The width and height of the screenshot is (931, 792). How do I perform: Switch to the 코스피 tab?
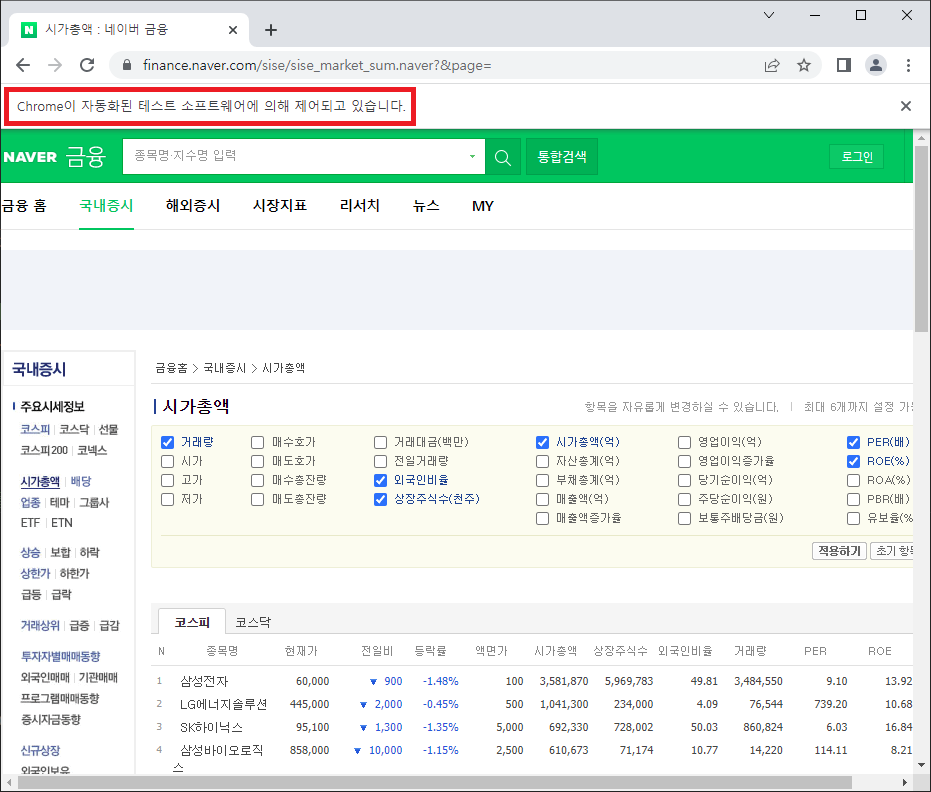tap(192, 622)
